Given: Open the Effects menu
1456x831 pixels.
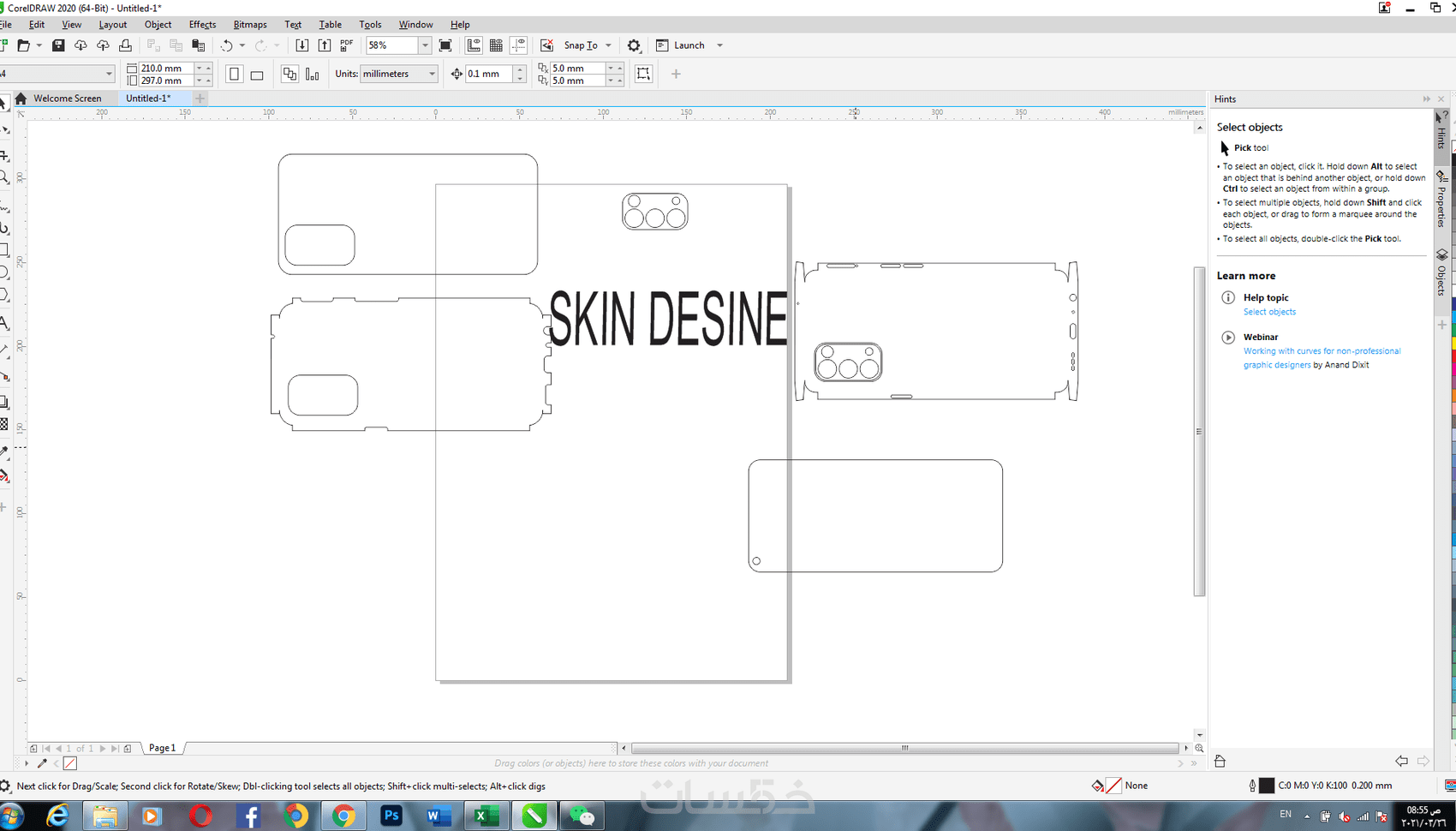Looking at the screenshot, I should tap(202, 25).
